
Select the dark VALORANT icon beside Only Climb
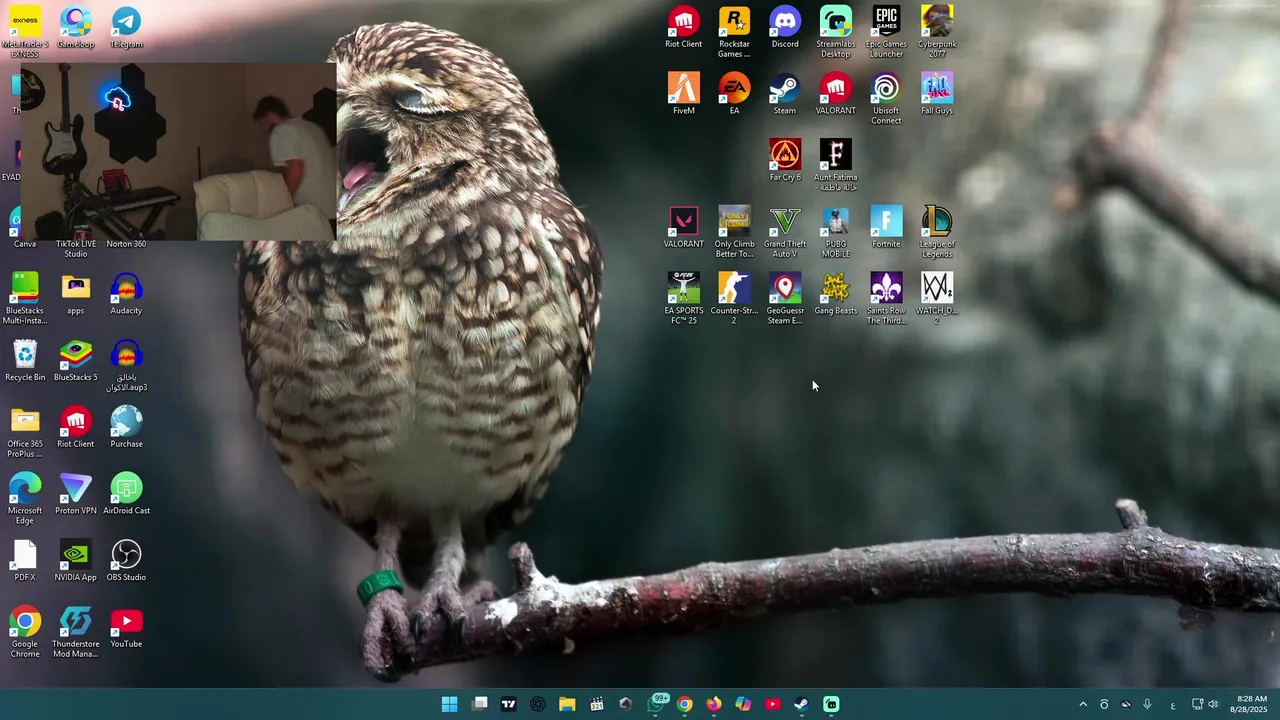(x=684, y=227)
